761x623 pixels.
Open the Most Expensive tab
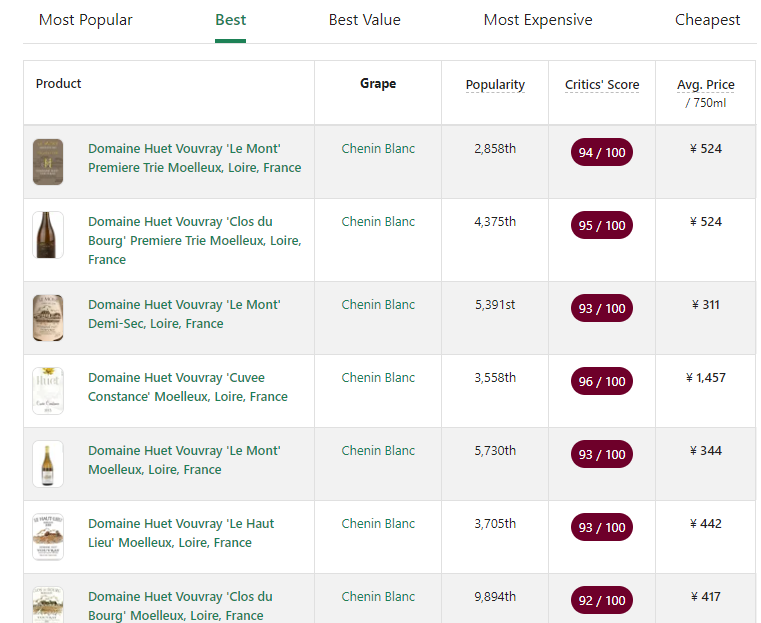tap(537, 20)
